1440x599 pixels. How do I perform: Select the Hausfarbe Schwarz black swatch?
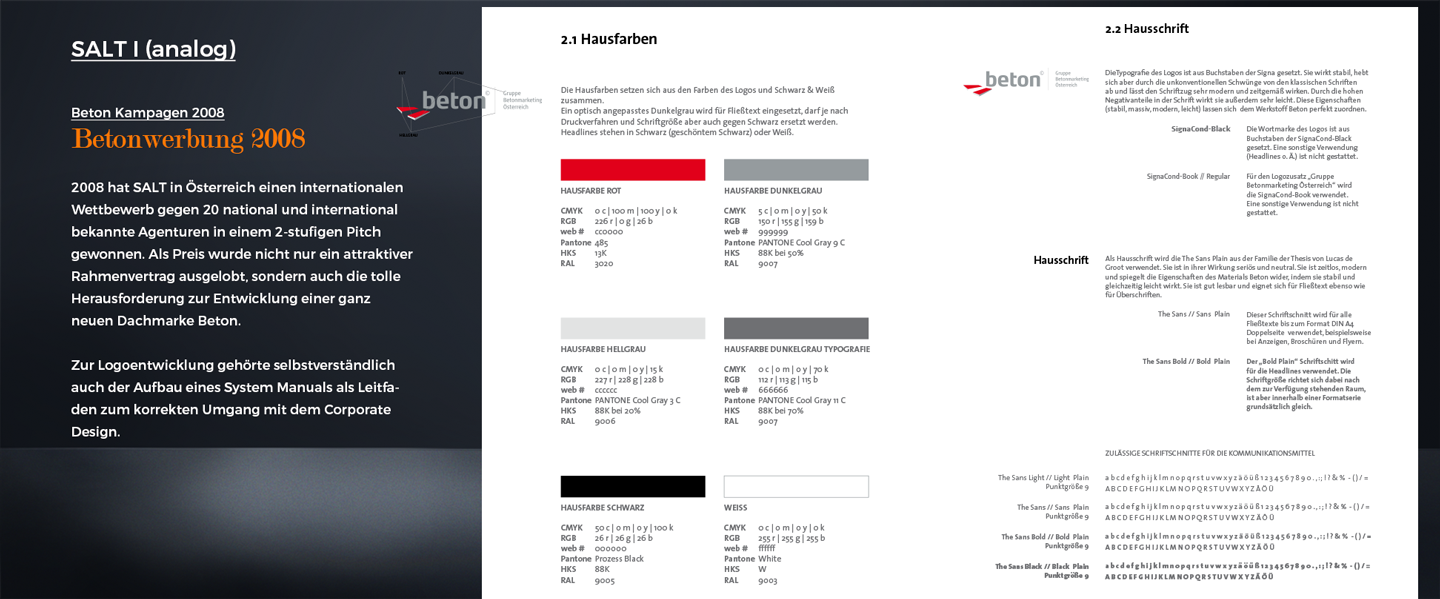[x=632, y=487]
